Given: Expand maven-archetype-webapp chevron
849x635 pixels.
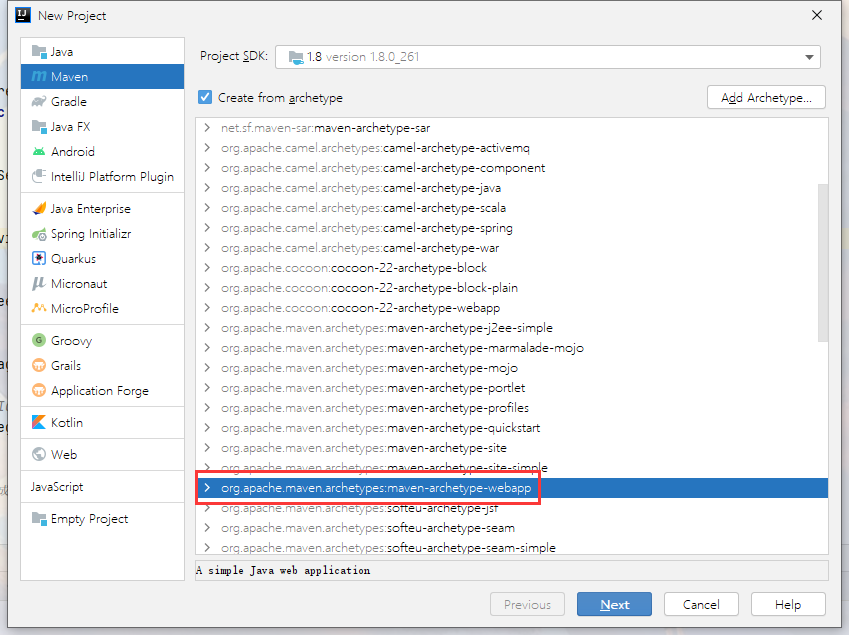Looking at the screenshot, I should (207, 488).
